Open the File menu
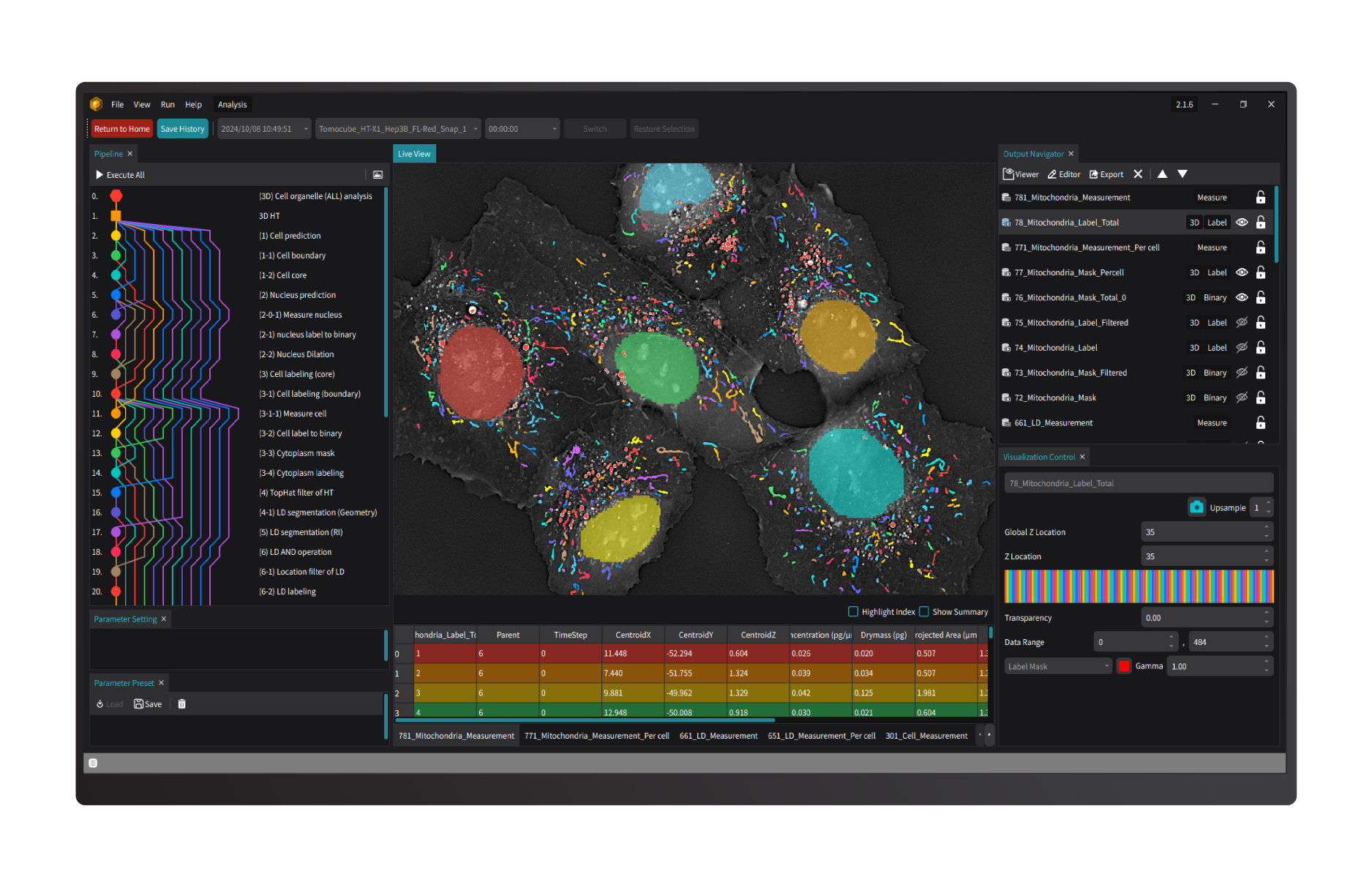 tap(117, 105)
